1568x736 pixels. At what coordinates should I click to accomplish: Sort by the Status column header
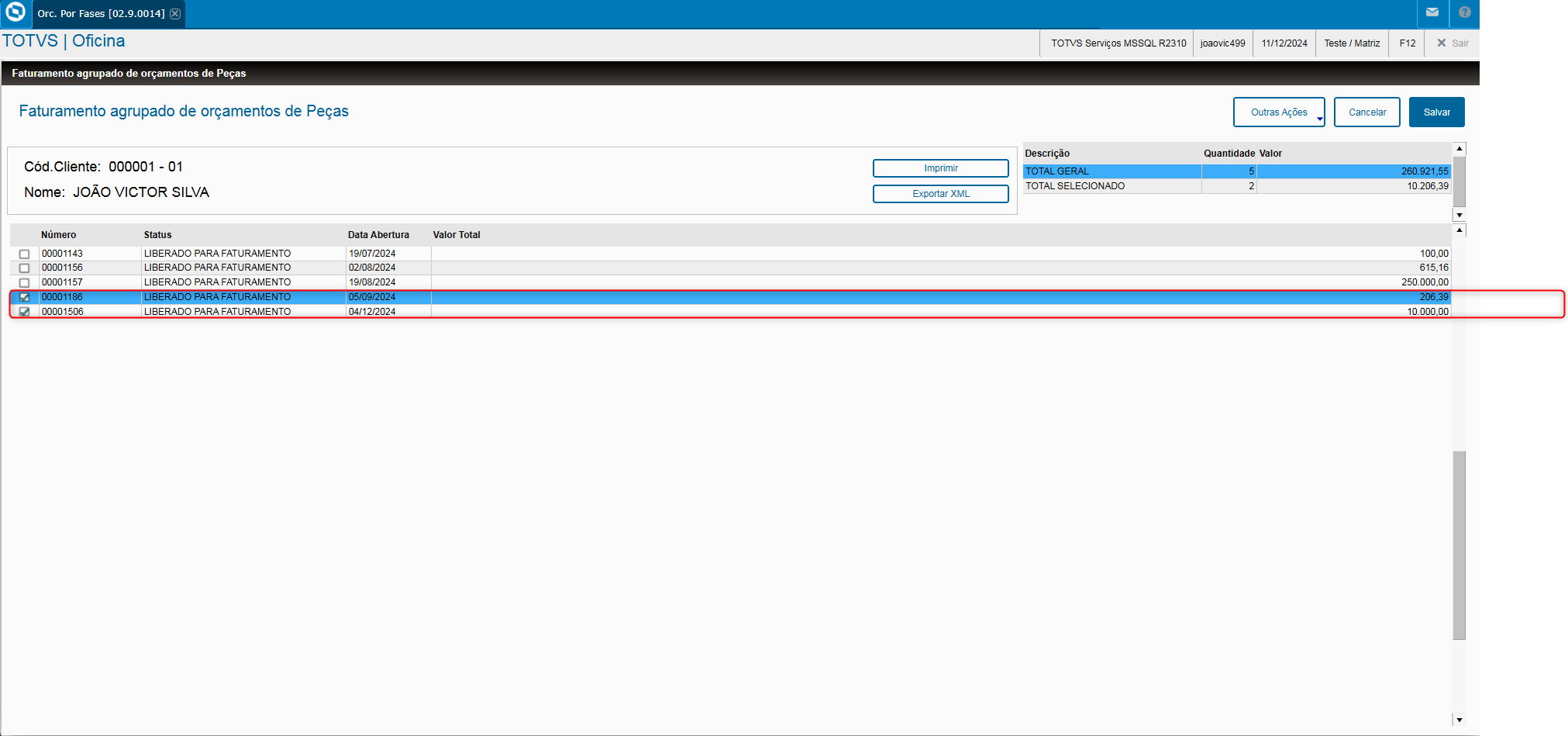click(x=158, y=235)
